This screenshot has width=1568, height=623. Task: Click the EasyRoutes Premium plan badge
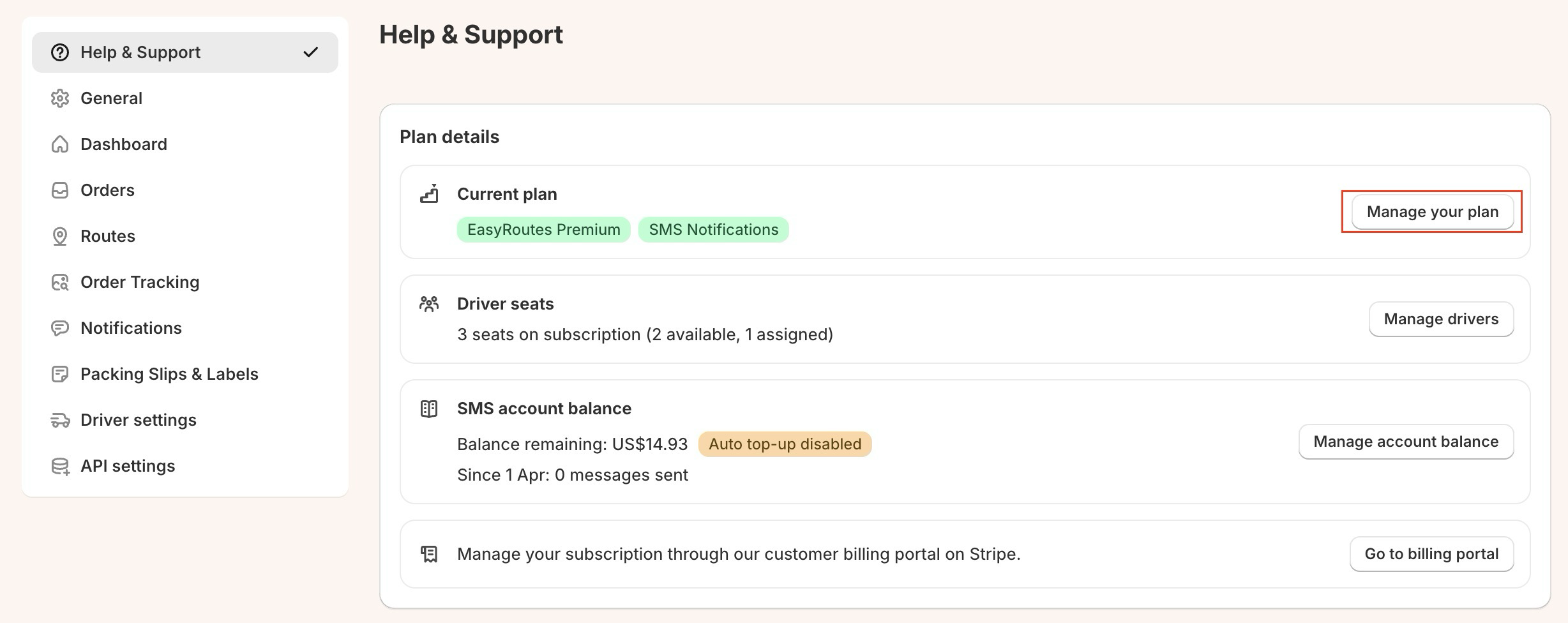click(x=543, y=230)
